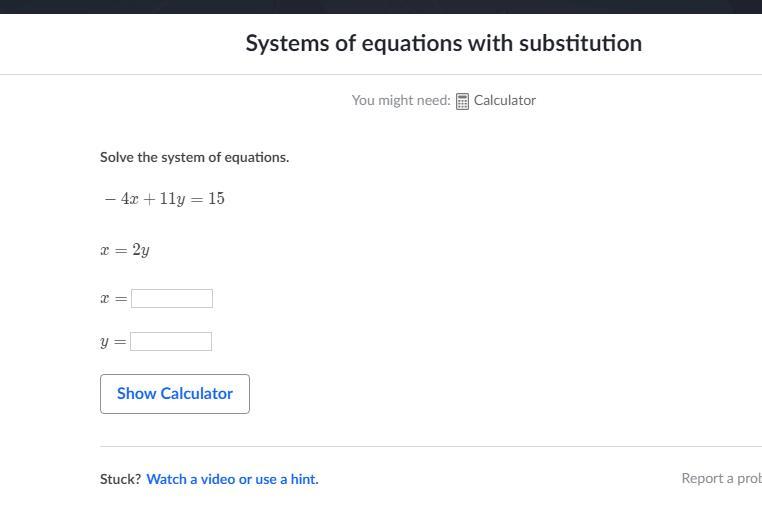Click the calculator icon beside Calculator

tap(462, 101)
